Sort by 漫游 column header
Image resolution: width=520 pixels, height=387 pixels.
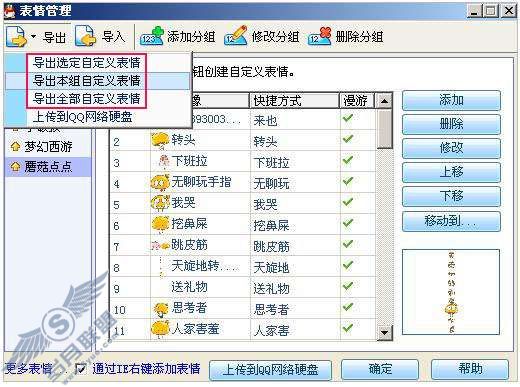[356, 100]
